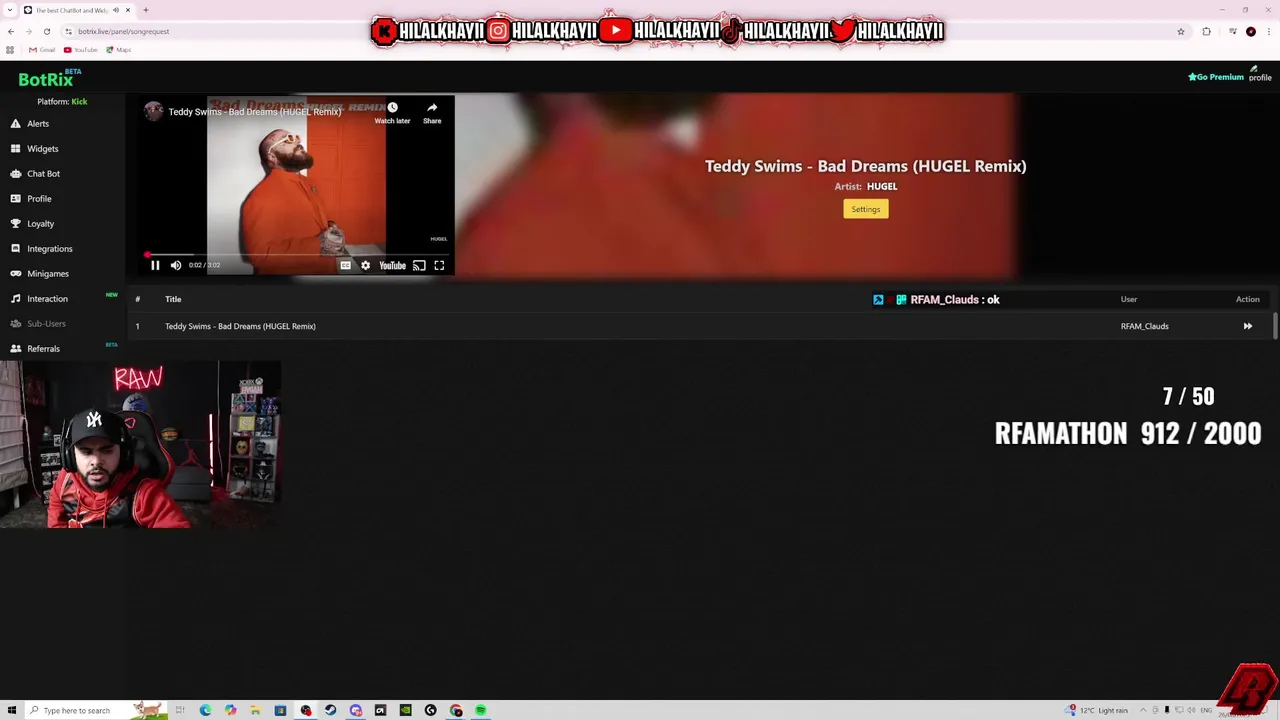Screen dimensions: 1280x720
Task: Click the cast to TV icon
Action: coord(419,265)
